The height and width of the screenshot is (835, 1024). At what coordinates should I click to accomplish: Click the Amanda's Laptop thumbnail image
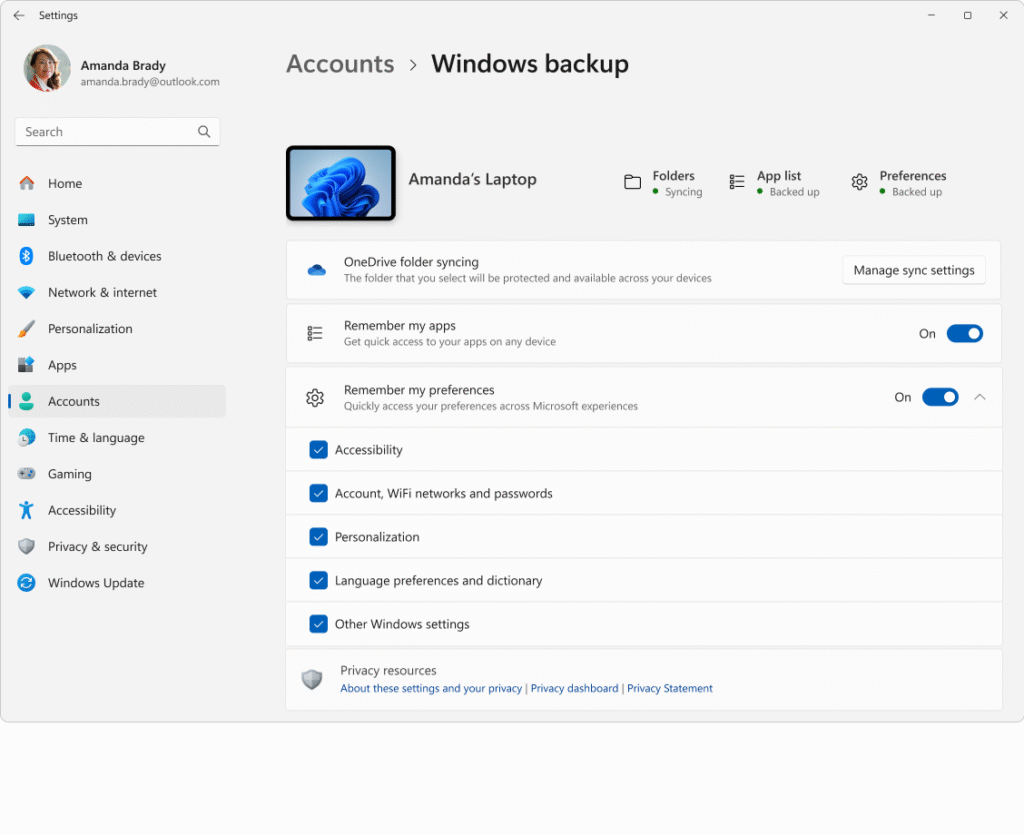coord(341,183)
